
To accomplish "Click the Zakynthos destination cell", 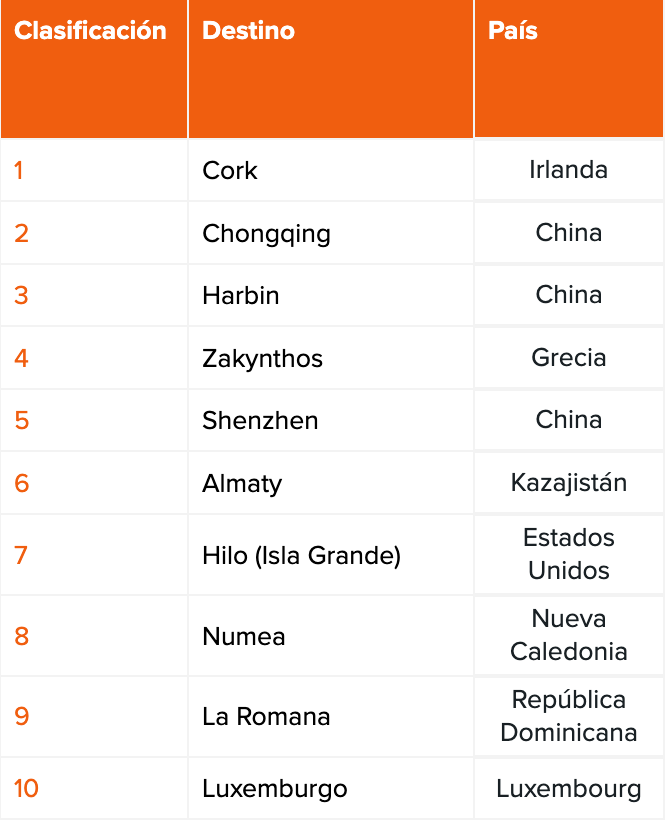I will point(262,359).
